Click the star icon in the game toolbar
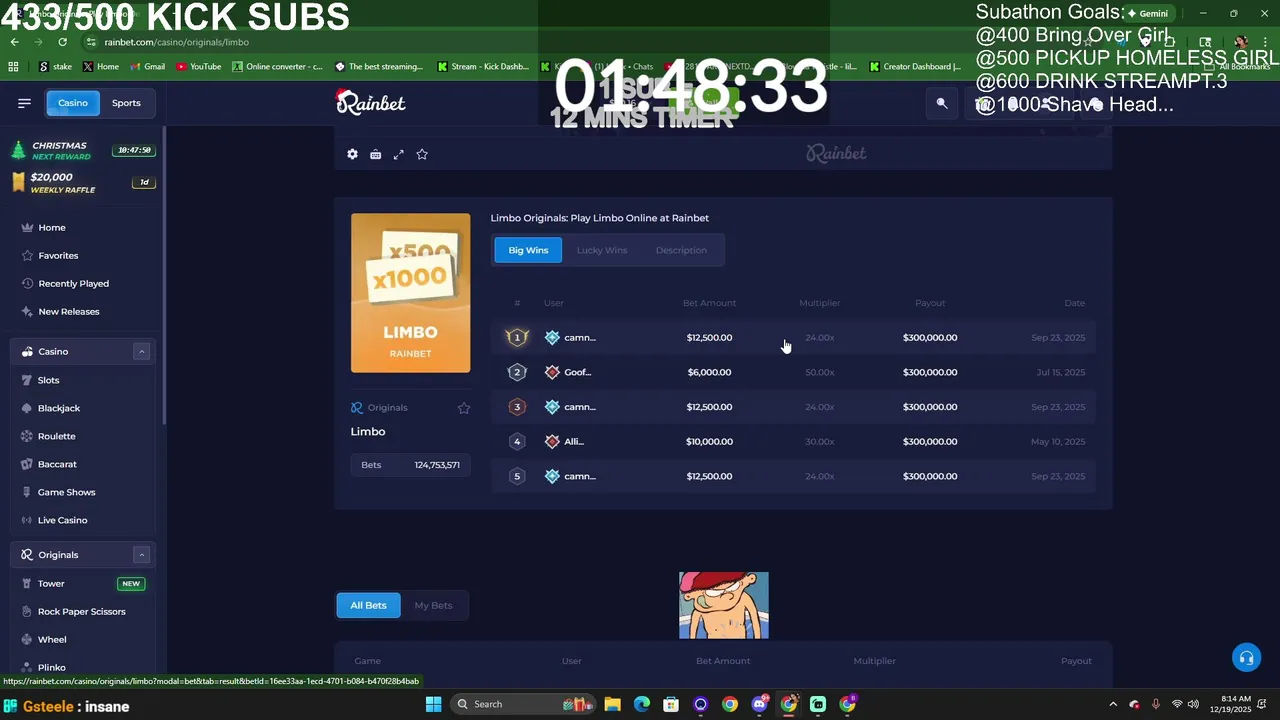1280x720 pixels. tap(422, 154)
